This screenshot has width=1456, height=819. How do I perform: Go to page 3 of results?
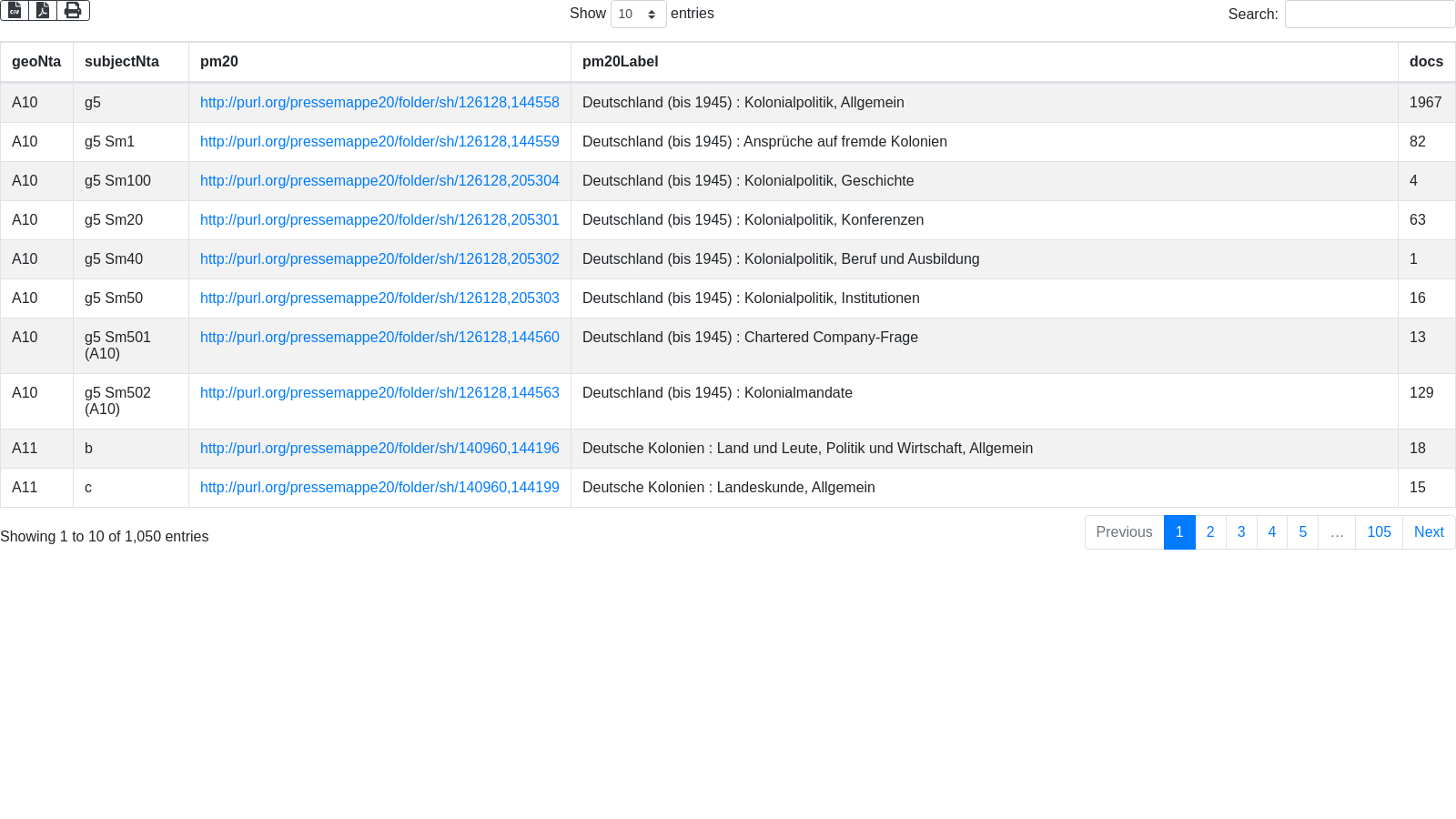1241,532
